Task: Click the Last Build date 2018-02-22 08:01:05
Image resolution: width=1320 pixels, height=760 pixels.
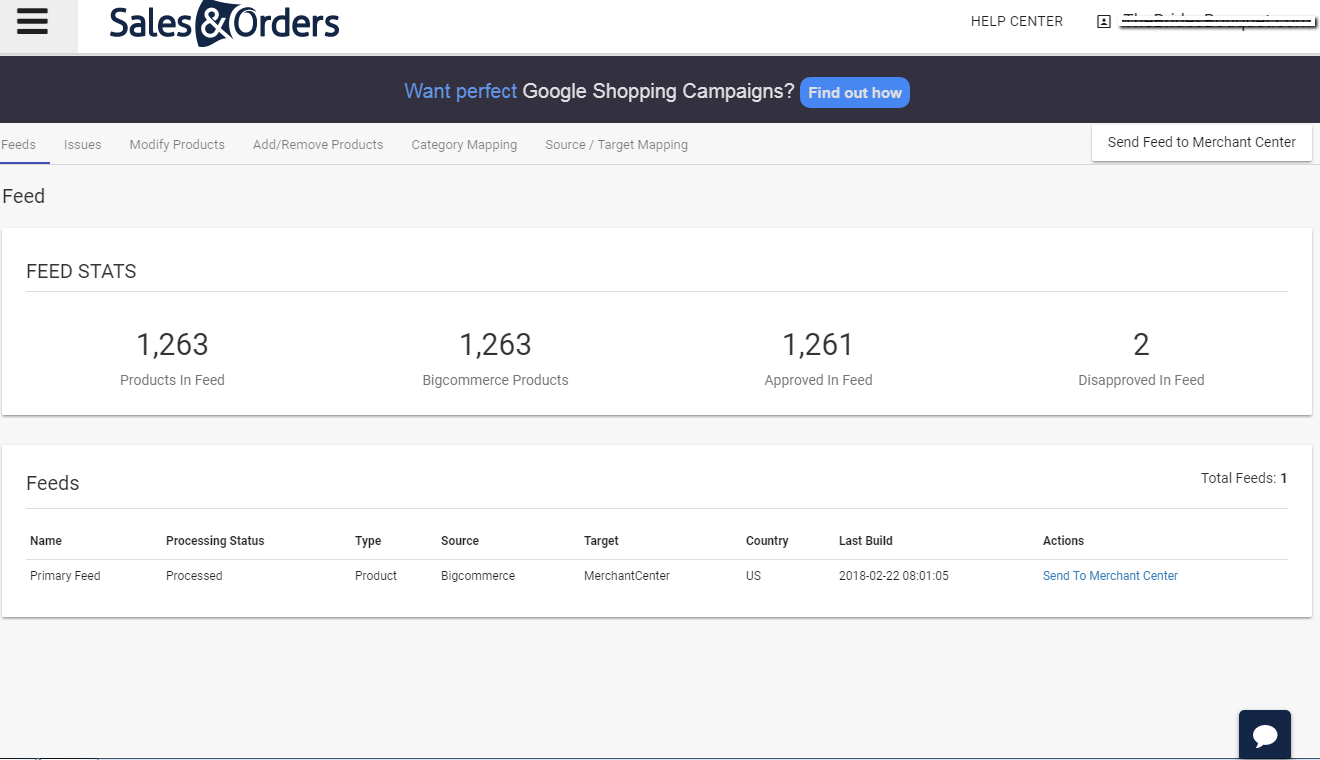Action: 894,576
